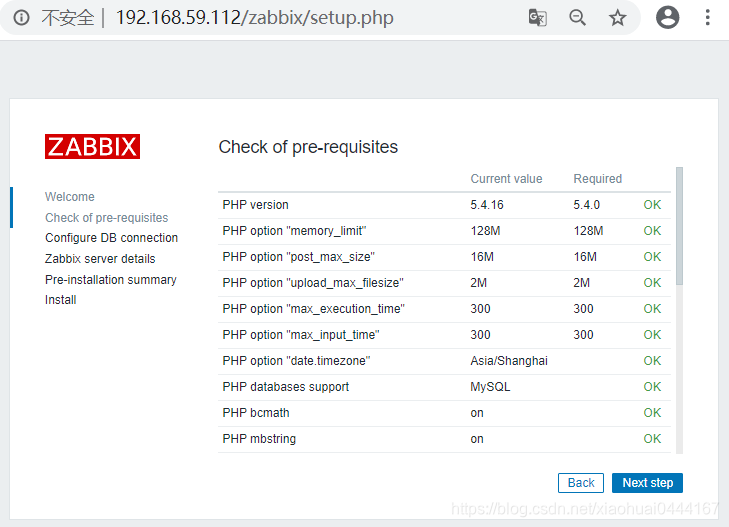Click the PHP databases support label
Viewport: 729px width, 527px height.
pos(285,387)
